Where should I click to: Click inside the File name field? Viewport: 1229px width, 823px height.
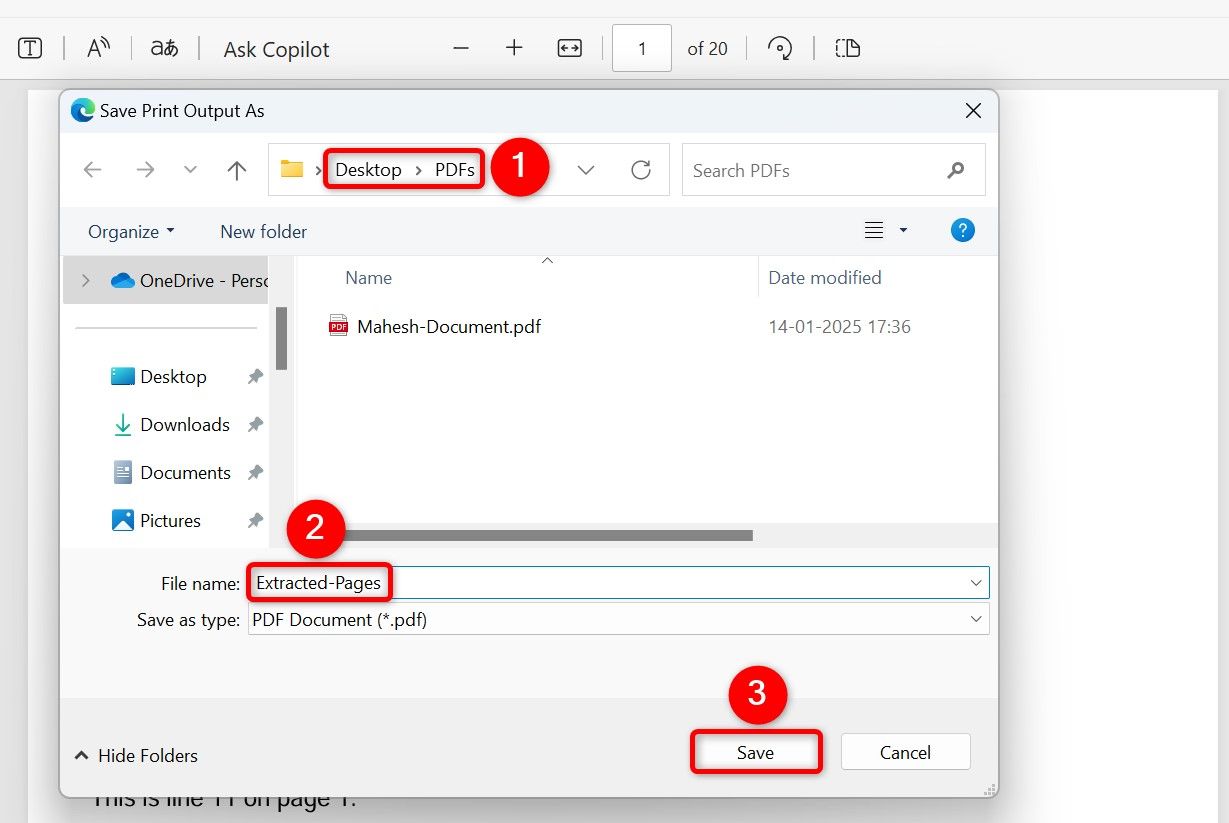318,582
